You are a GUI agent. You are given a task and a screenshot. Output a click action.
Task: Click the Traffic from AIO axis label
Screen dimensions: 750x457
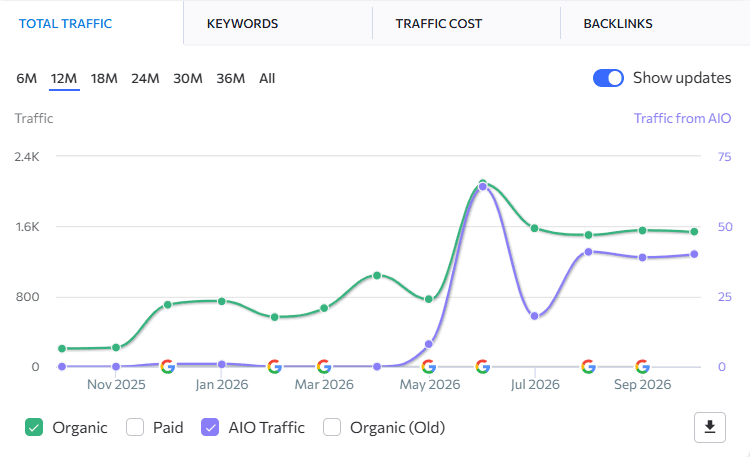click(x=682, y=118)
